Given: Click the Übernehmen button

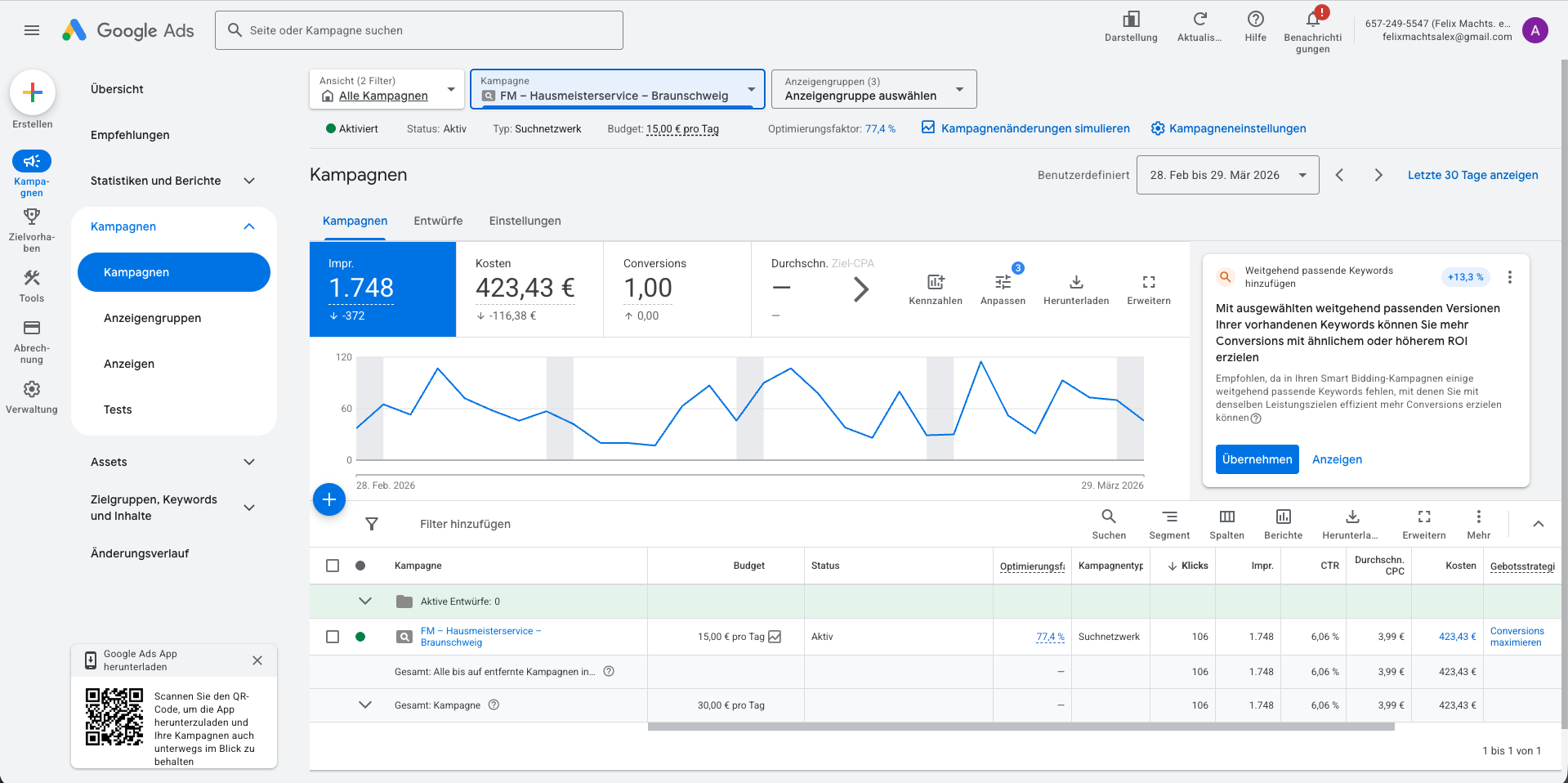Looking at the screenshot, I should coord(1258,459).
